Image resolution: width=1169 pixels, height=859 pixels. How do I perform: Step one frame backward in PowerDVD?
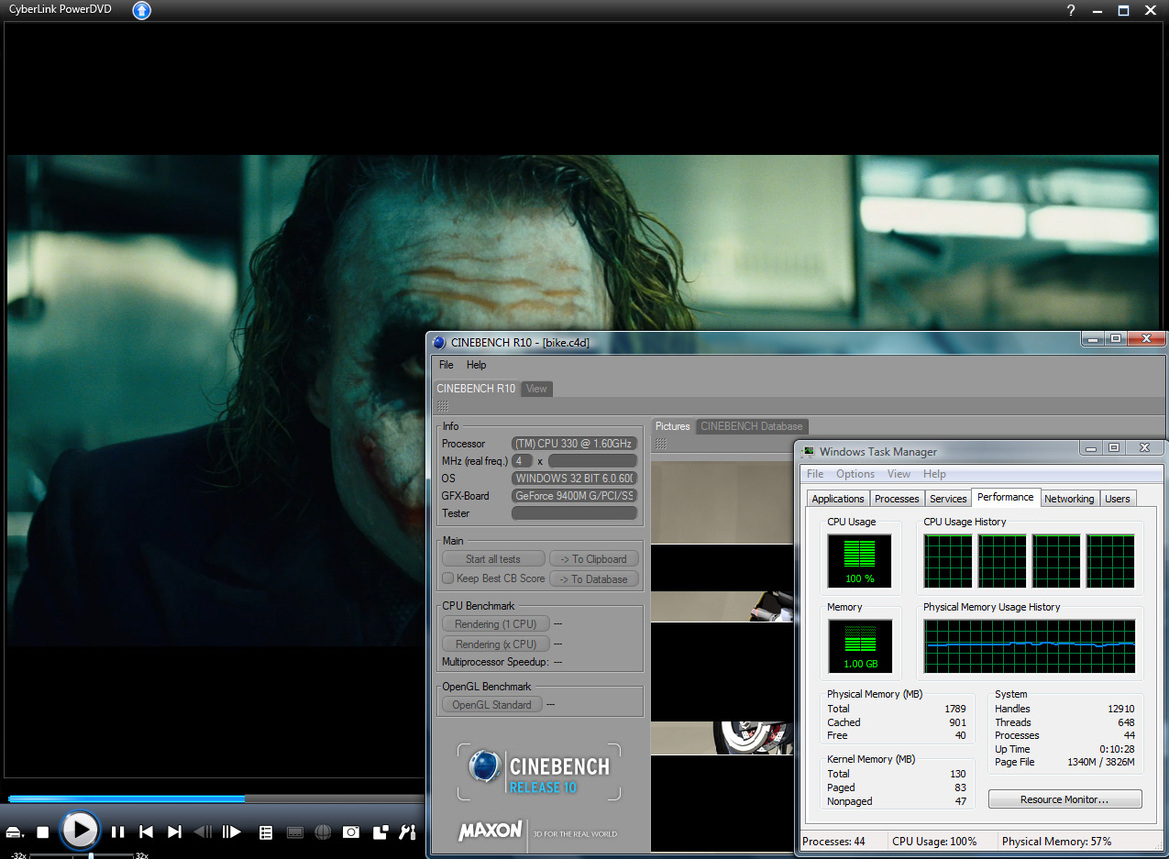tap(203, 832)
